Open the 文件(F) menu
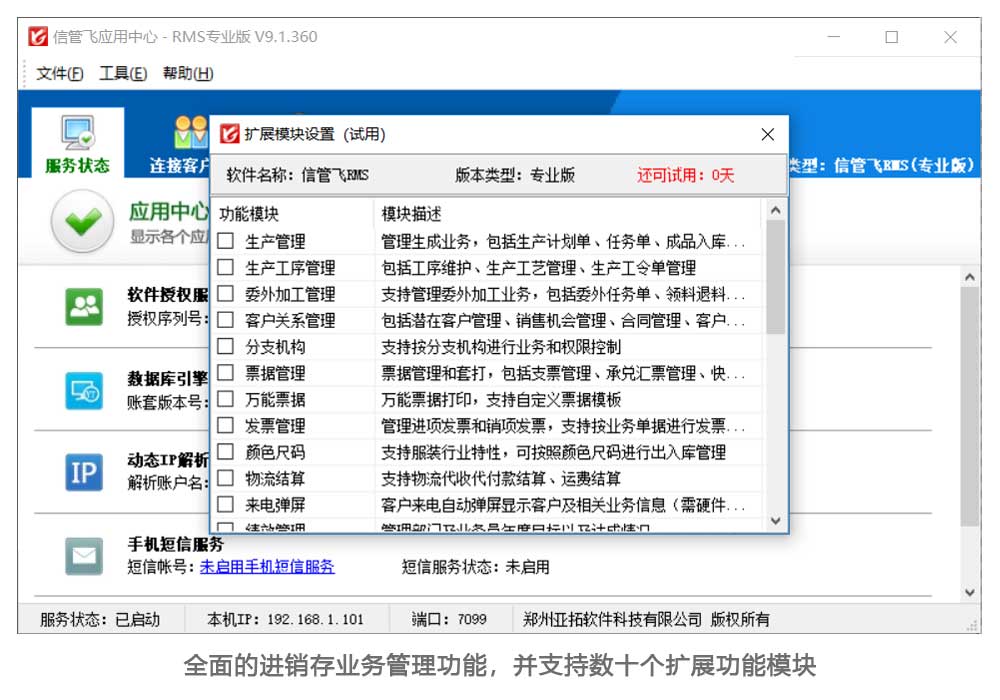Image resolution: width=1000 pixels, height=700 pixels. click(x=60, y=74)
